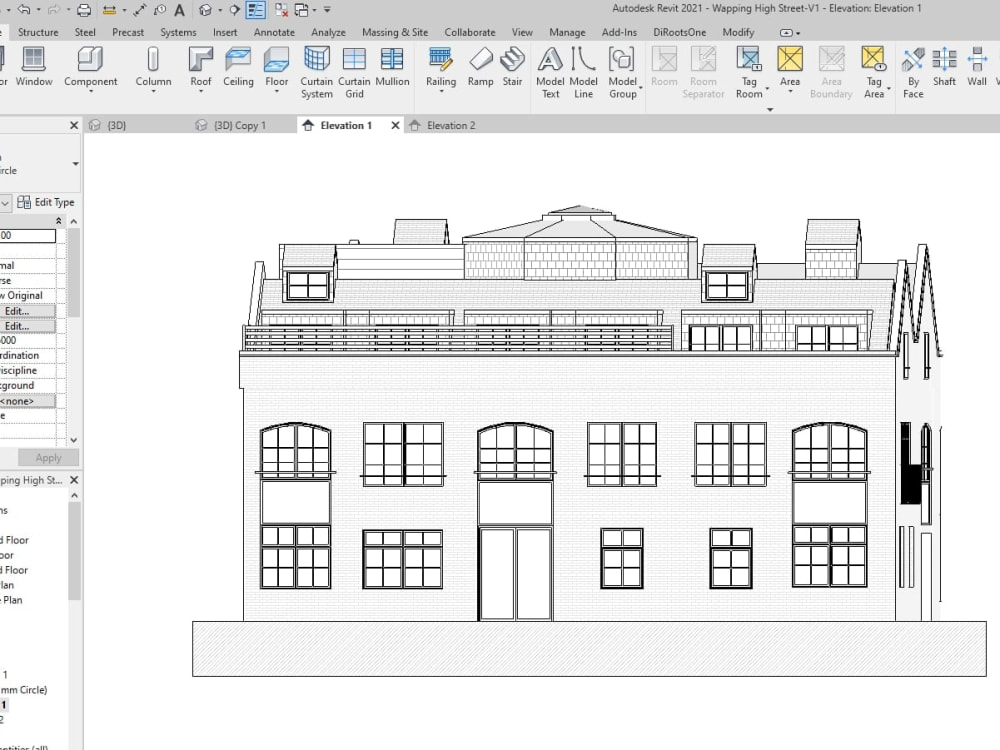The width and height of the screenshot is (1000, 750).
Task: Select the Shaft opening tool
Action: tap(944, 67)
